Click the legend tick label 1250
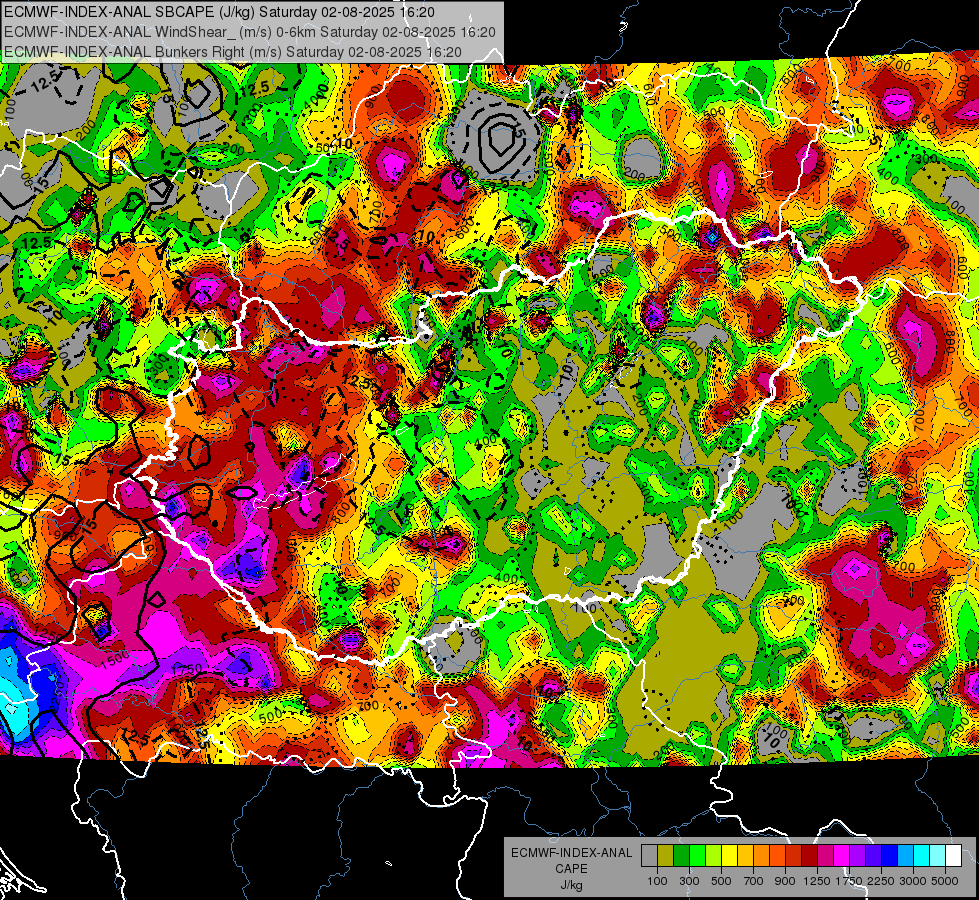 pyautogui.click(x=817, y=881)
